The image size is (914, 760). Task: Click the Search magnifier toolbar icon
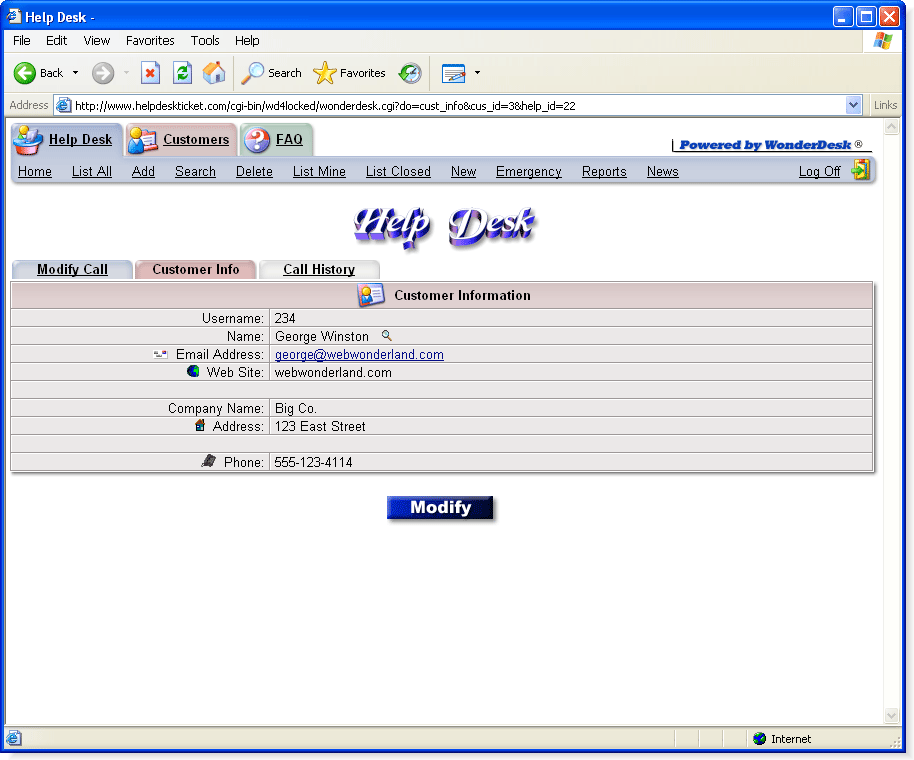(x=252, y=73)
